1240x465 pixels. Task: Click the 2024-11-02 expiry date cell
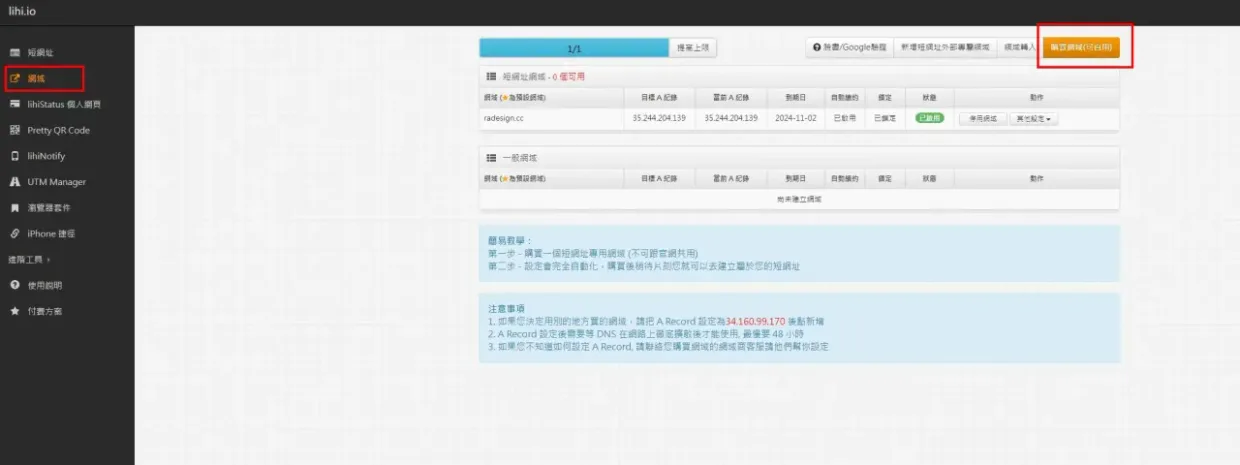coord(795,118)
